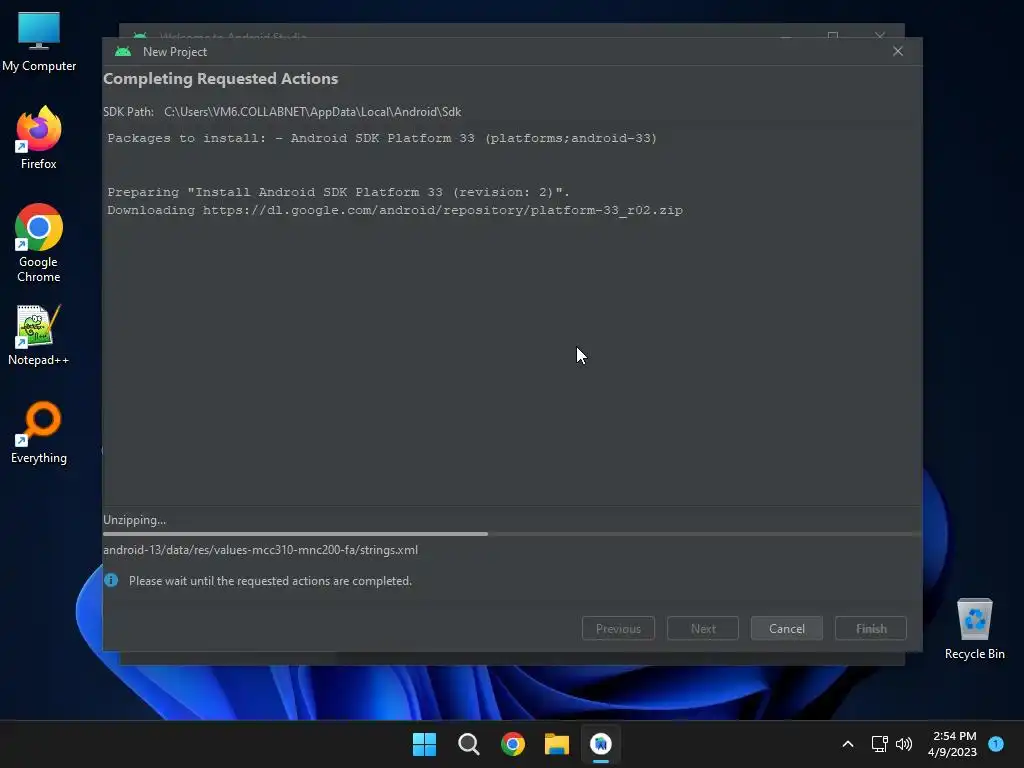Click the 'Preparing "Install Android SDK Platform 33' line
Viewport: 1024px width, 768px height.
[338, 192]
